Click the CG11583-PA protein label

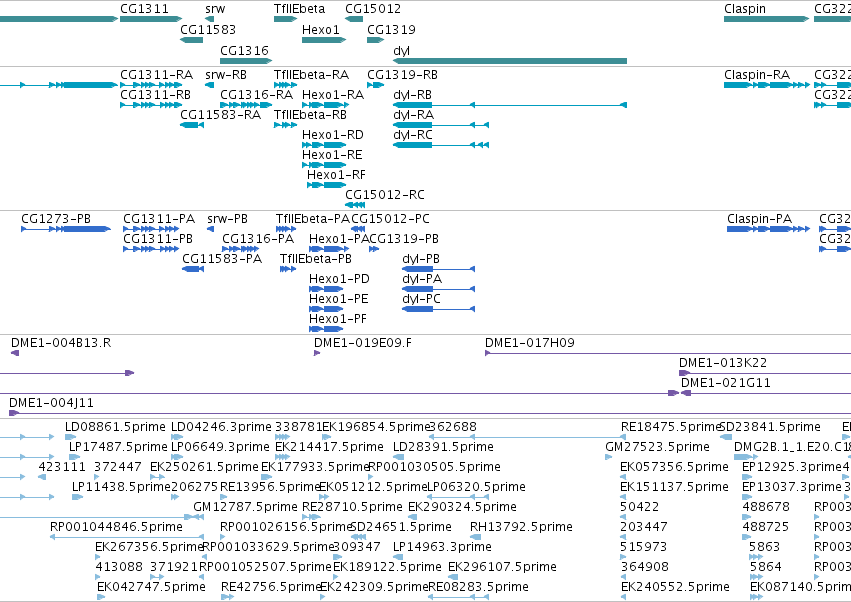click(x=222, y=259)
